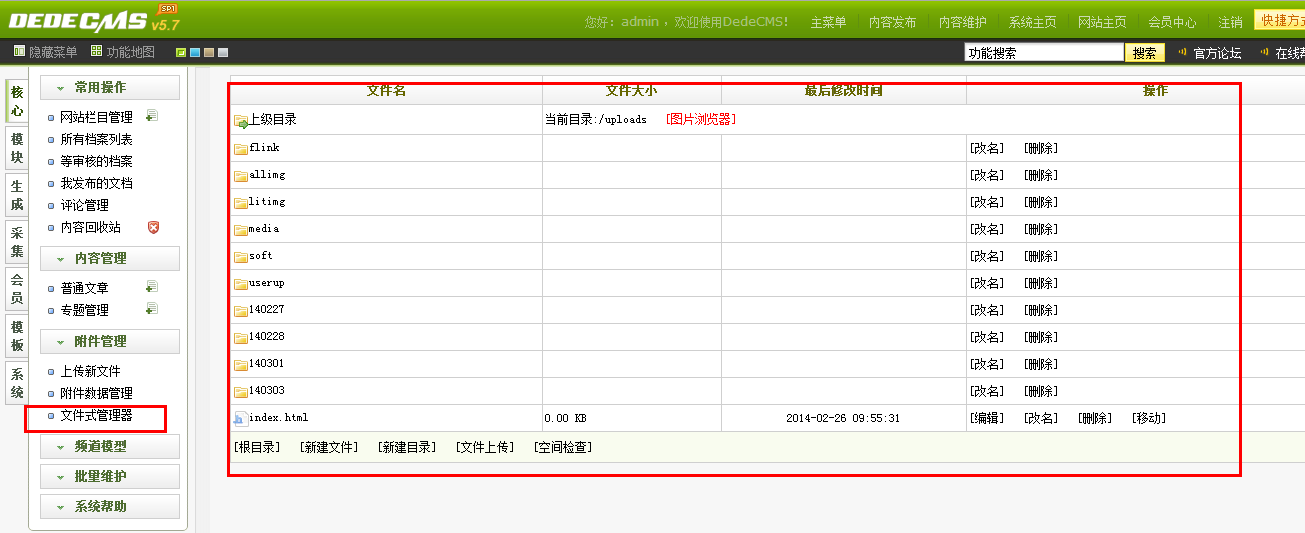Collapse the 内容管理 section
The image size is (1305, 533).
110,258
